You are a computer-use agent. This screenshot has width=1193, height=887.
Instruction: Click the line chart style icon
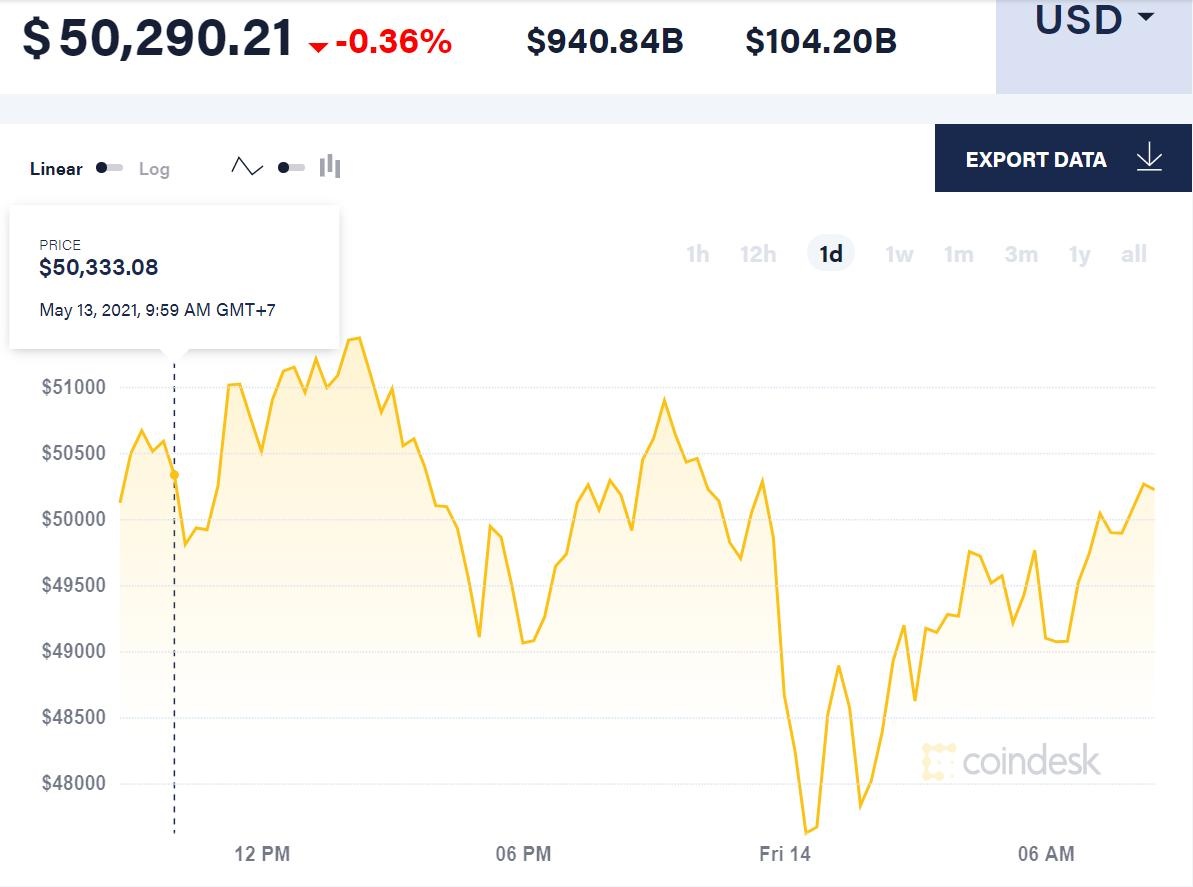click(247, 166)
